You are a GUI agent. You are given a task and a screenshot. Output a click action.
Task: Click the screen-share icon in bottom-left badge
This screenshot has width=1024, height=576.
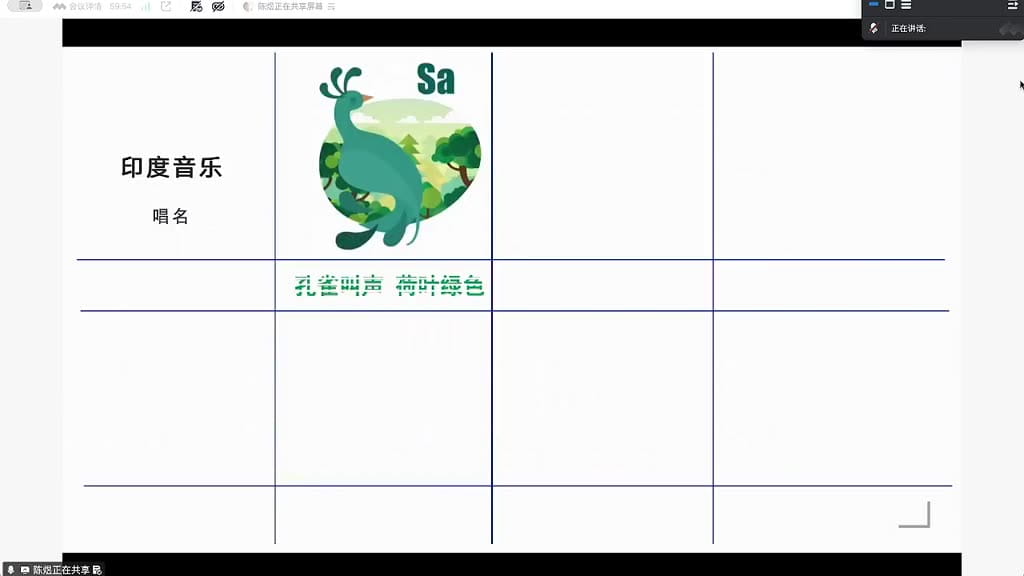pyautogui.click(x=25, y=569)
